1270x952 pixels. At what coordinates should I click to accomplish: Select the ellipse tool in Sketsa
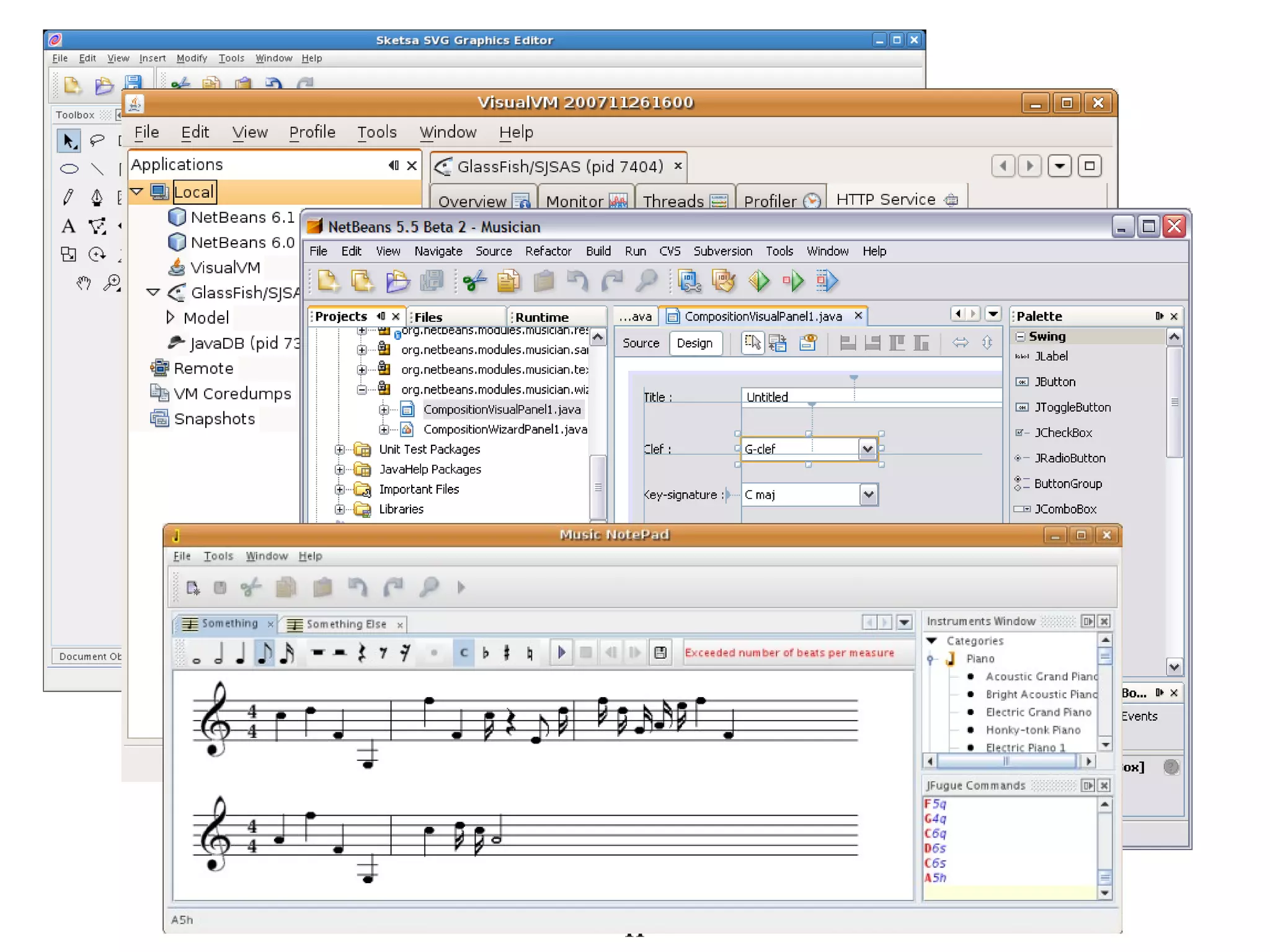pyautogui.click(x=69, y=169)
